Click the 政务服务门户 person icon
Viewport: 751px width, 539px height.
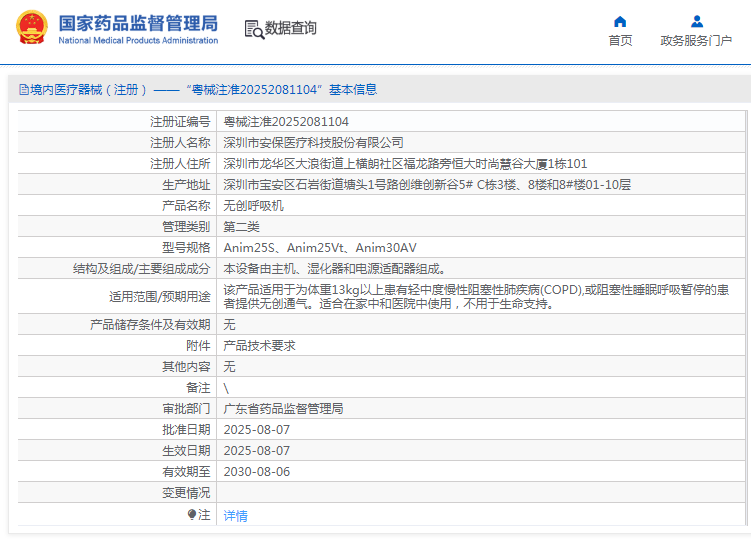(696, 21)
